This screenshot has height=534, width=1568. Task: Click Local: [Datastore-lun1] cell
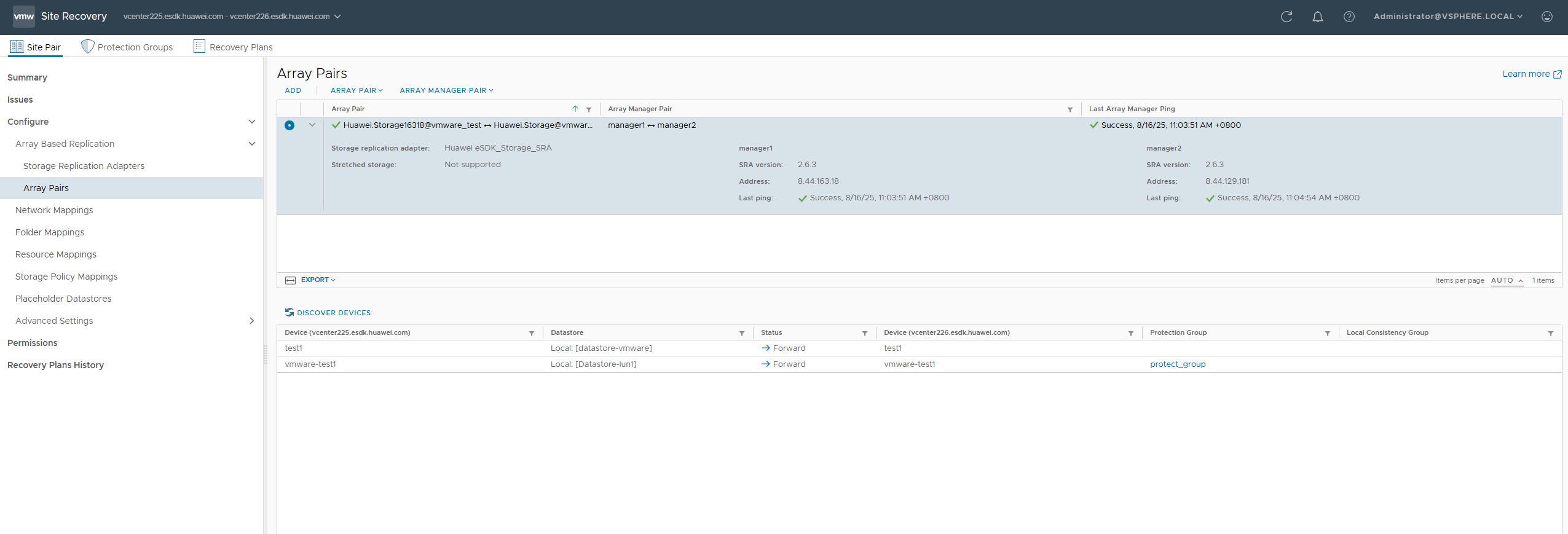point(593,364)
